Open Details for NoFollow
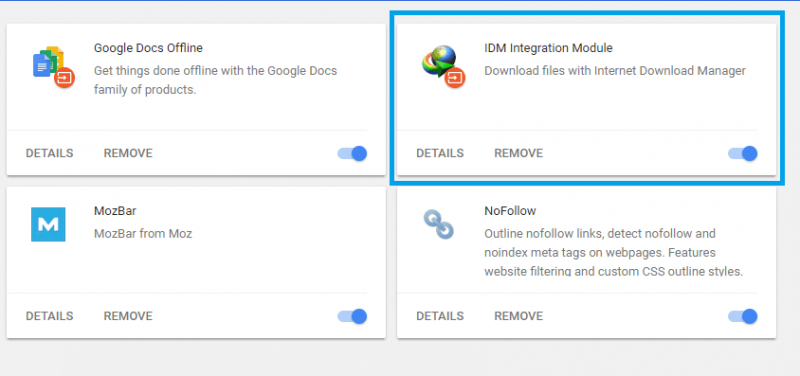 440,316
